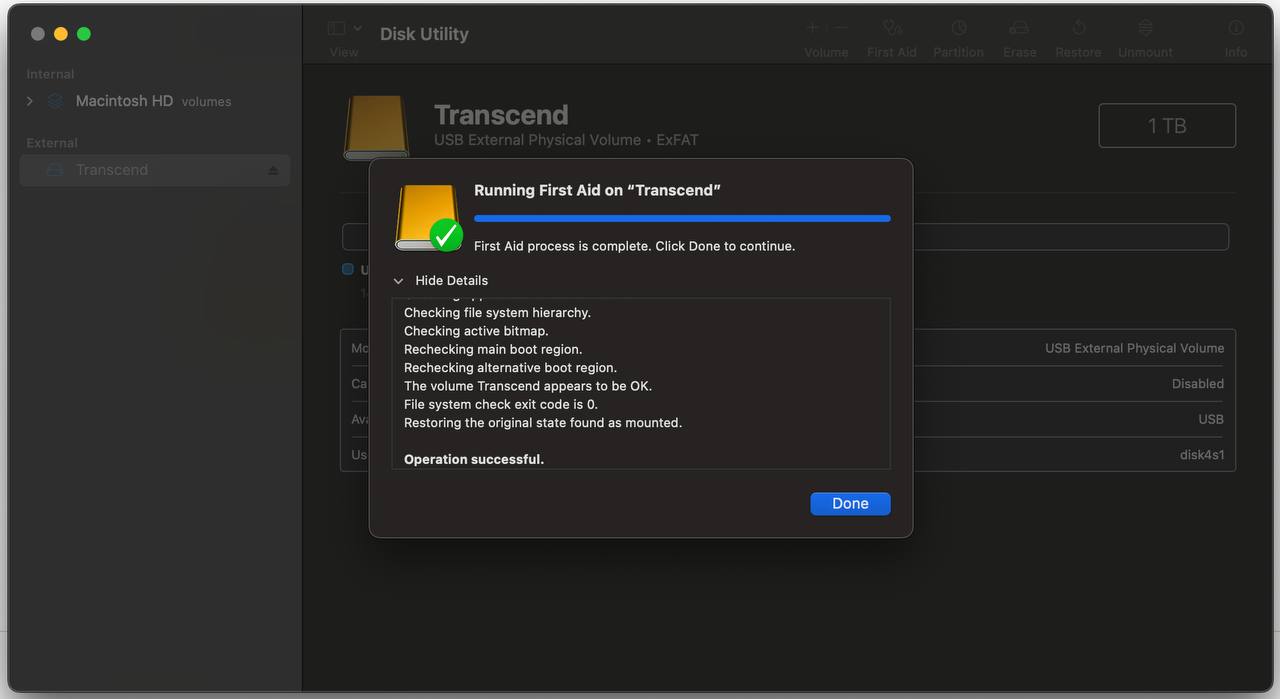Click the "Rechecking main boot region." log line
Screen dimensions: 1280x699
coord(493,349)
